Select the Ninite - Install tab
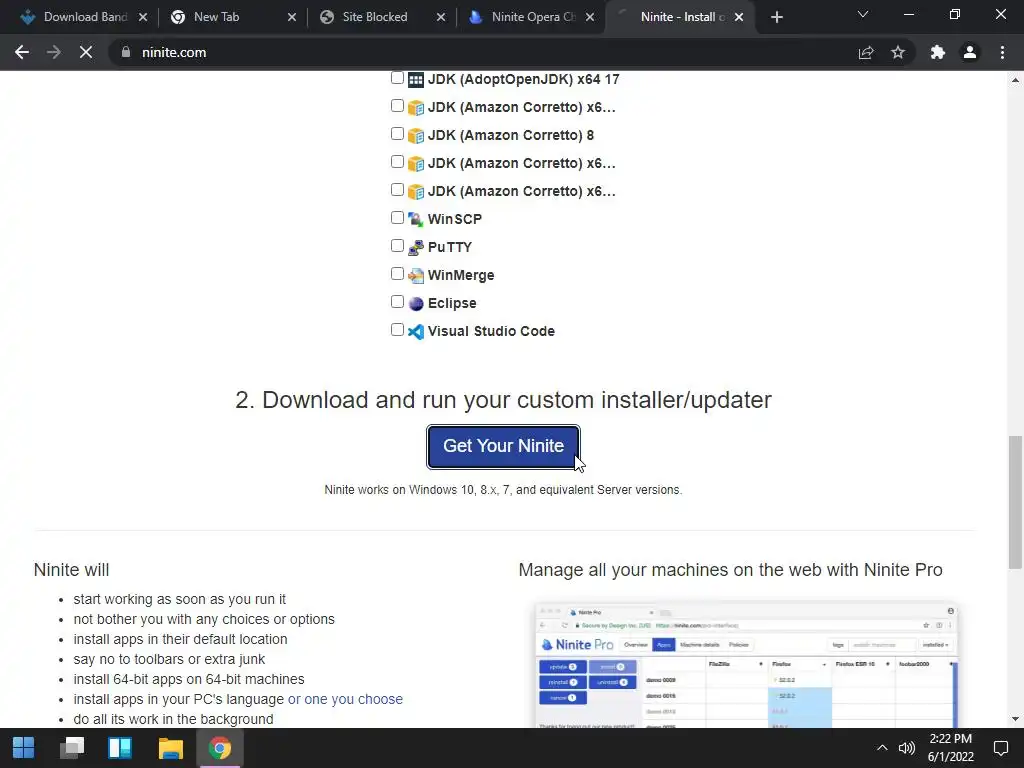1024x768 pixels. coord(679,17)
